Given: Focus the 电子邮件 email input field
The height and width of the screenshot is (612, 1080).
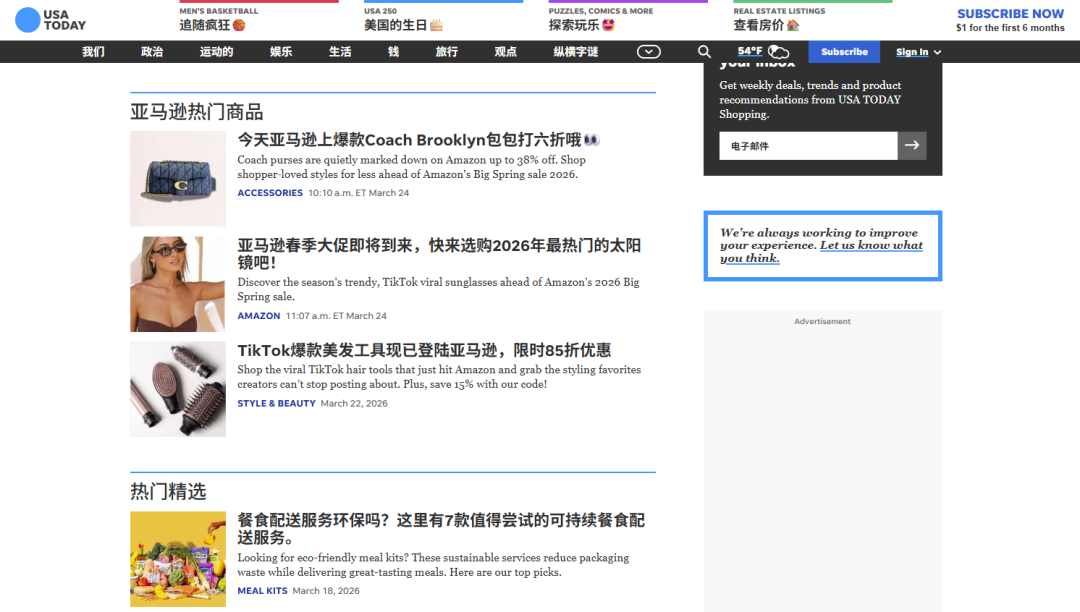Looking at the screenshot, I should (807, 146).
